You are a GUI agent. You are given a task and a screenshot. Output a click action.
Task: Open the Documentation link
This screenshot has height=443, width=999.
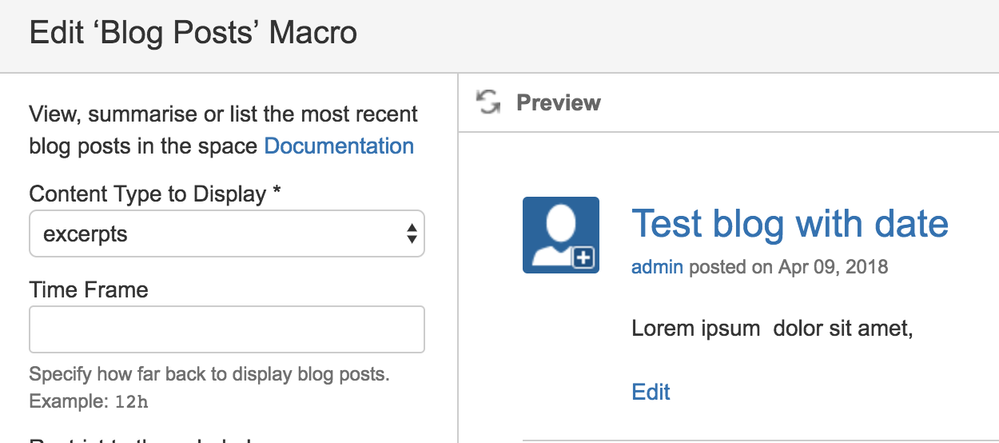[338, 146]
